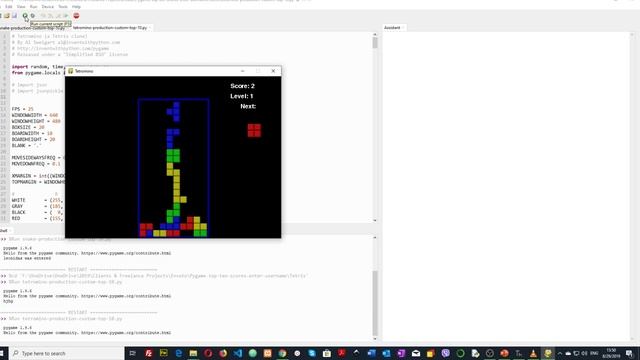Switch to the snake-production-custom-top-10.py tab
Viewport: 640px width, 360px height.
coord(32,28)
